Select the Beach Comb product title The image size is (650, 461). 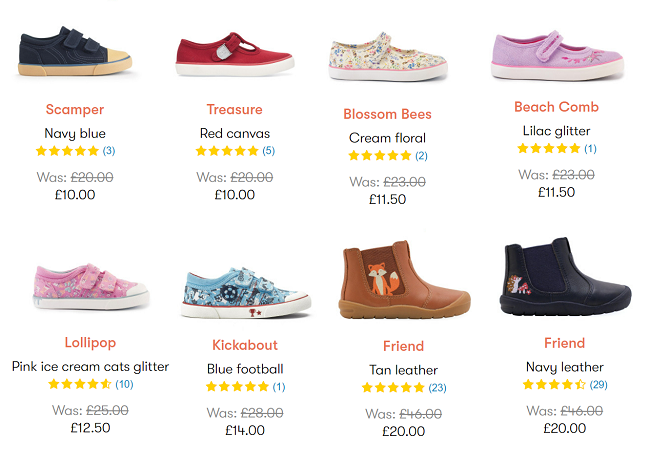[x=556, y=107]
